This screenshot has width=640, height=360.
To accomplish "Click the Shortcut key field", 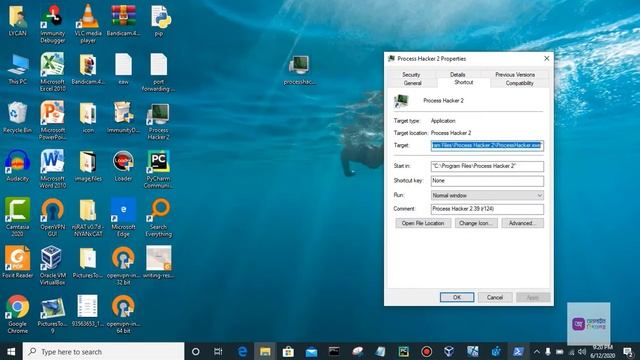I will coord(487,180).
